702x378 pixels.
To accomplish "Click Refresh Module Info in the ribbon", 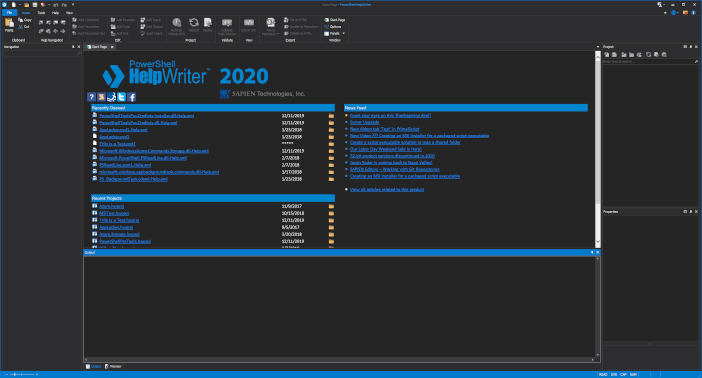I will pyautogui.click(x=176, y=26).
